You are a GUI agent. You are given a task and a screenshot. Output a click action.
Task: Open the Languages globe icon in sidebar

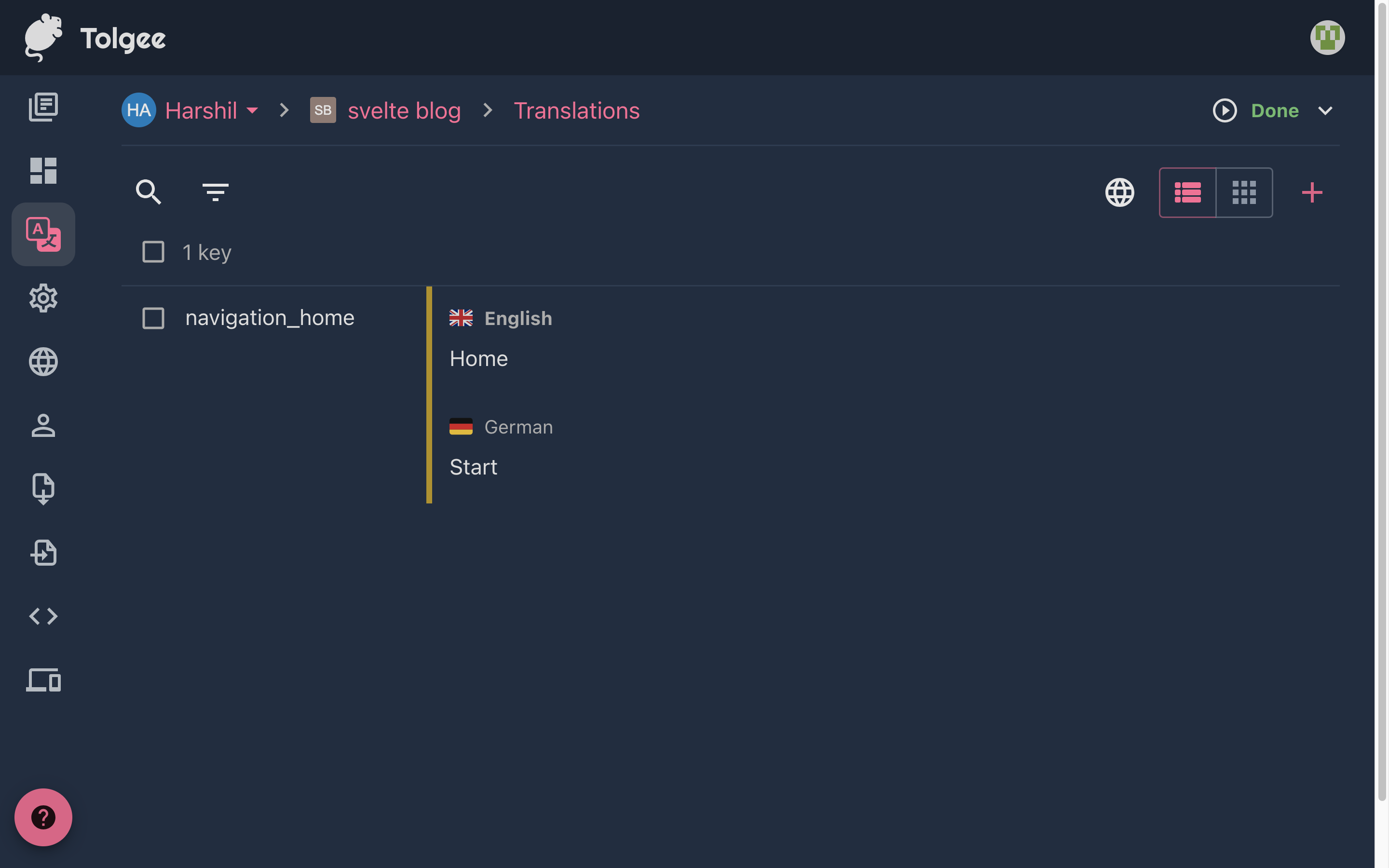43,362
